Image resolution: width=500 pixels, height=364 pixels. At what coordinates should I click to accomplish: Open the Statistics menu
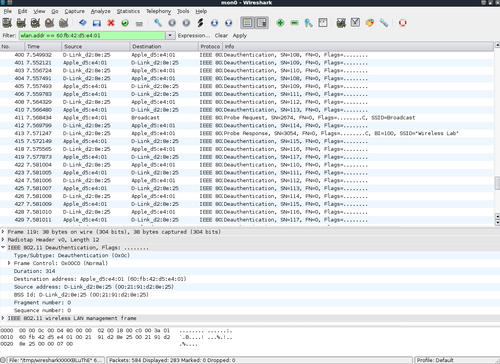click(128, 11)
